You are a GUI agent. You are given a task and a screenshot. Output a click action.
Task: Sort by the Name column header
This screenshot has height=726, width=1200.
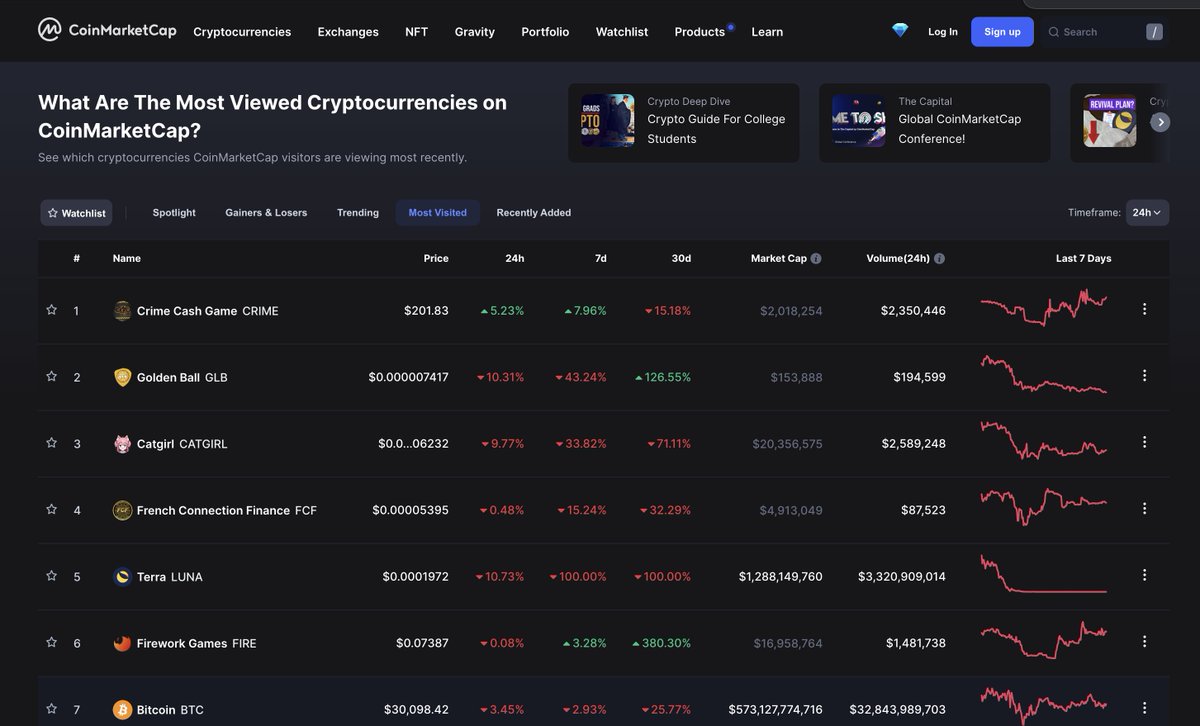pyautogui.click(x=127, y=258)
